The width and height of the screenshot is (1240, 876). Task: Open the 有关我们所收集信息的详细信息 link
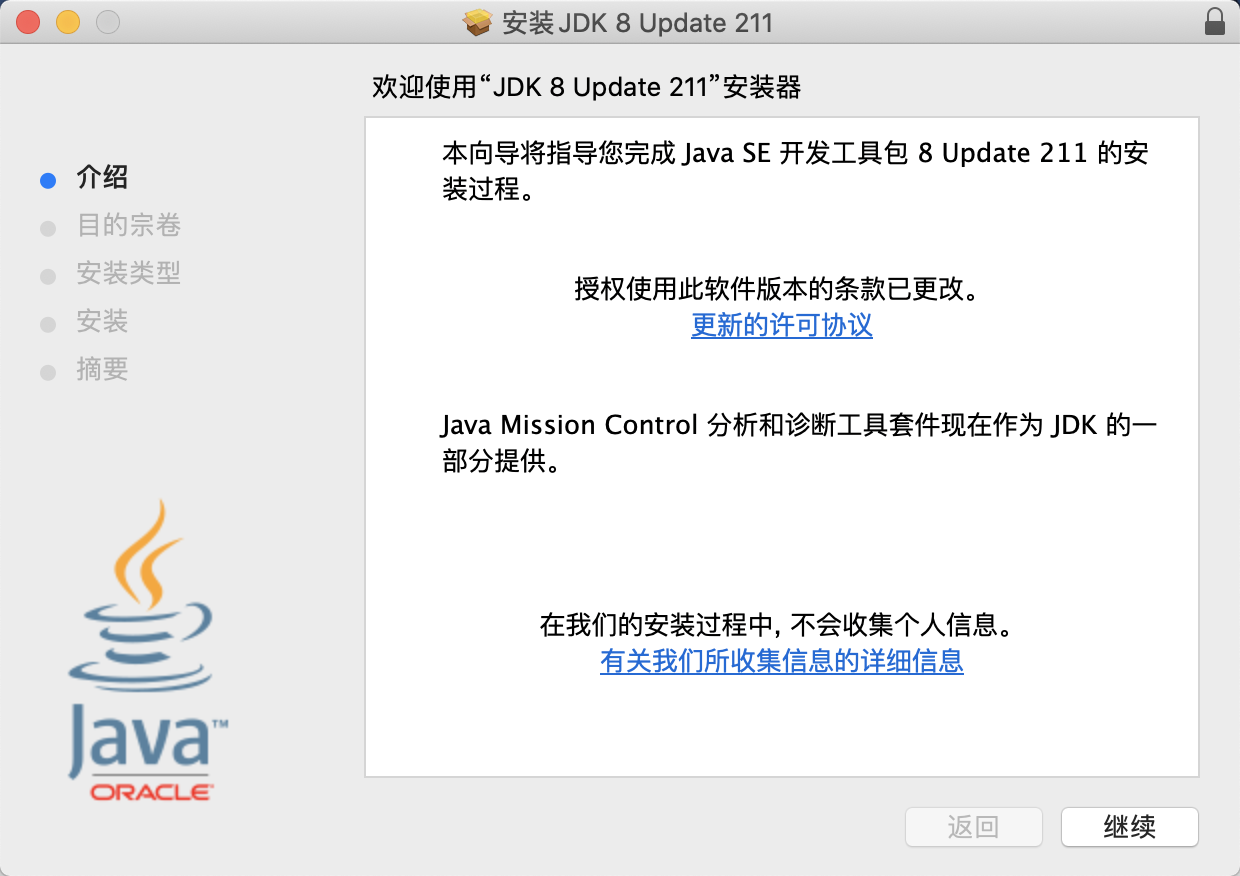[x=782, y=661]
